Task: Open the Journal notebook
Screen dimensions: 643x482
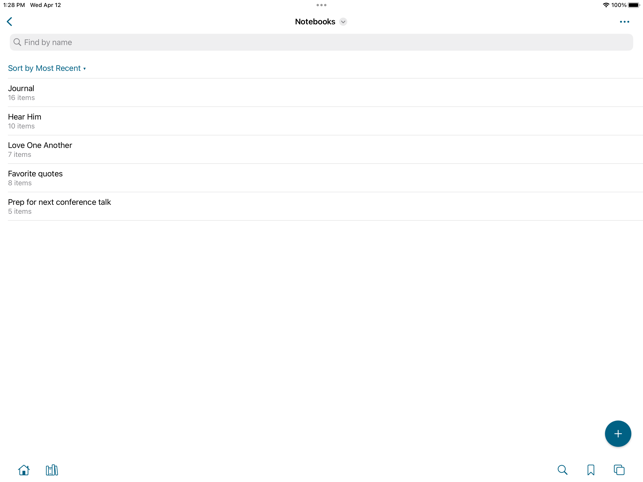Action: [x=21, y=92]
